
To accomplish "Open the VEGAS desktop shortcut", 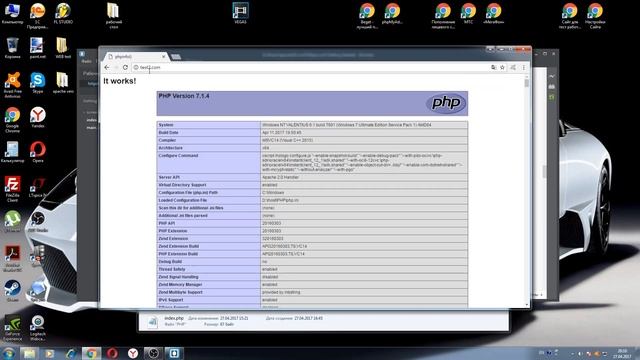I will click(x=240, y=13).
